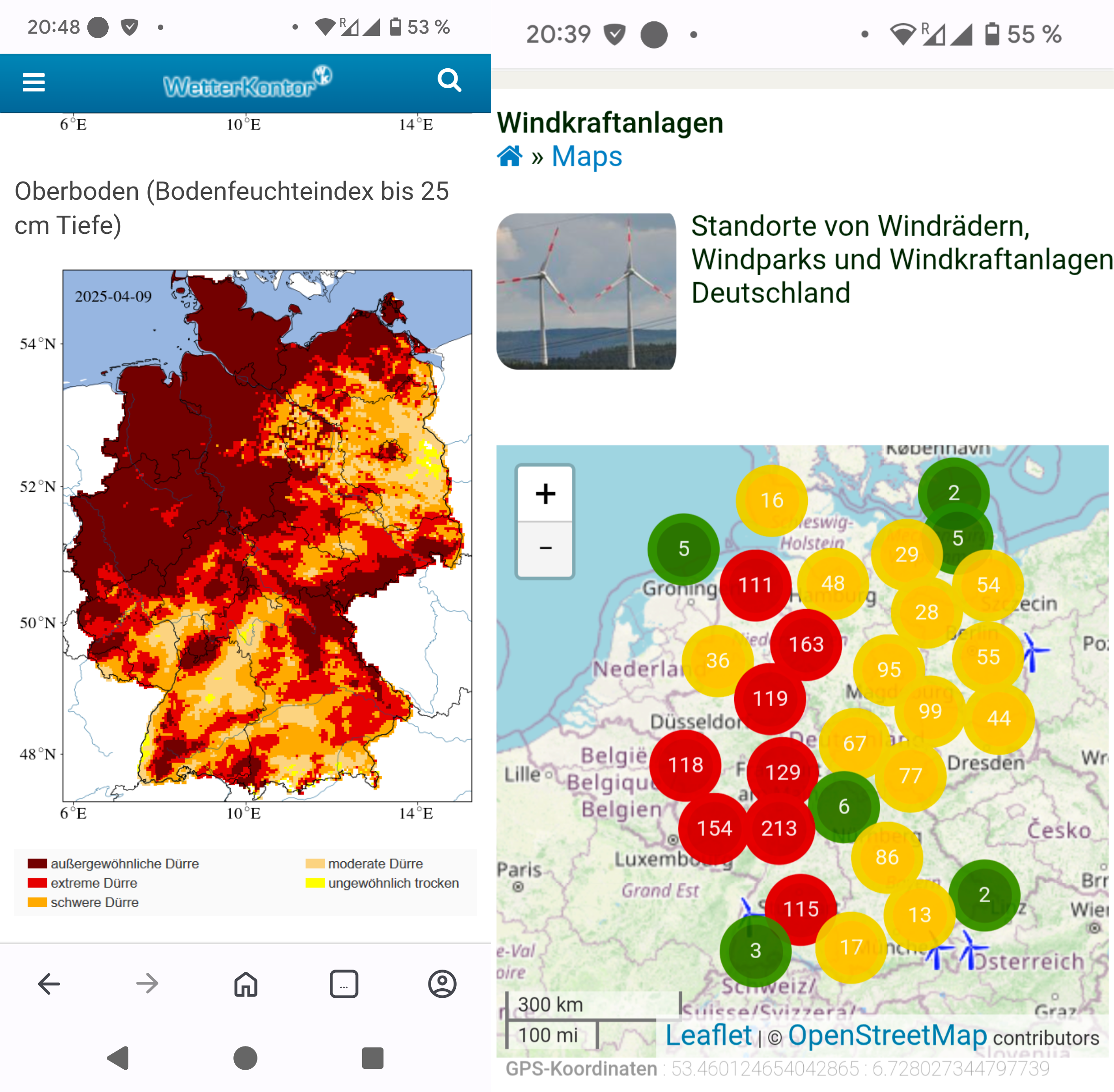This screenshot has height=1092, width=1114.
Task: Open the browser home icon
Action: [x=245, y=984]
